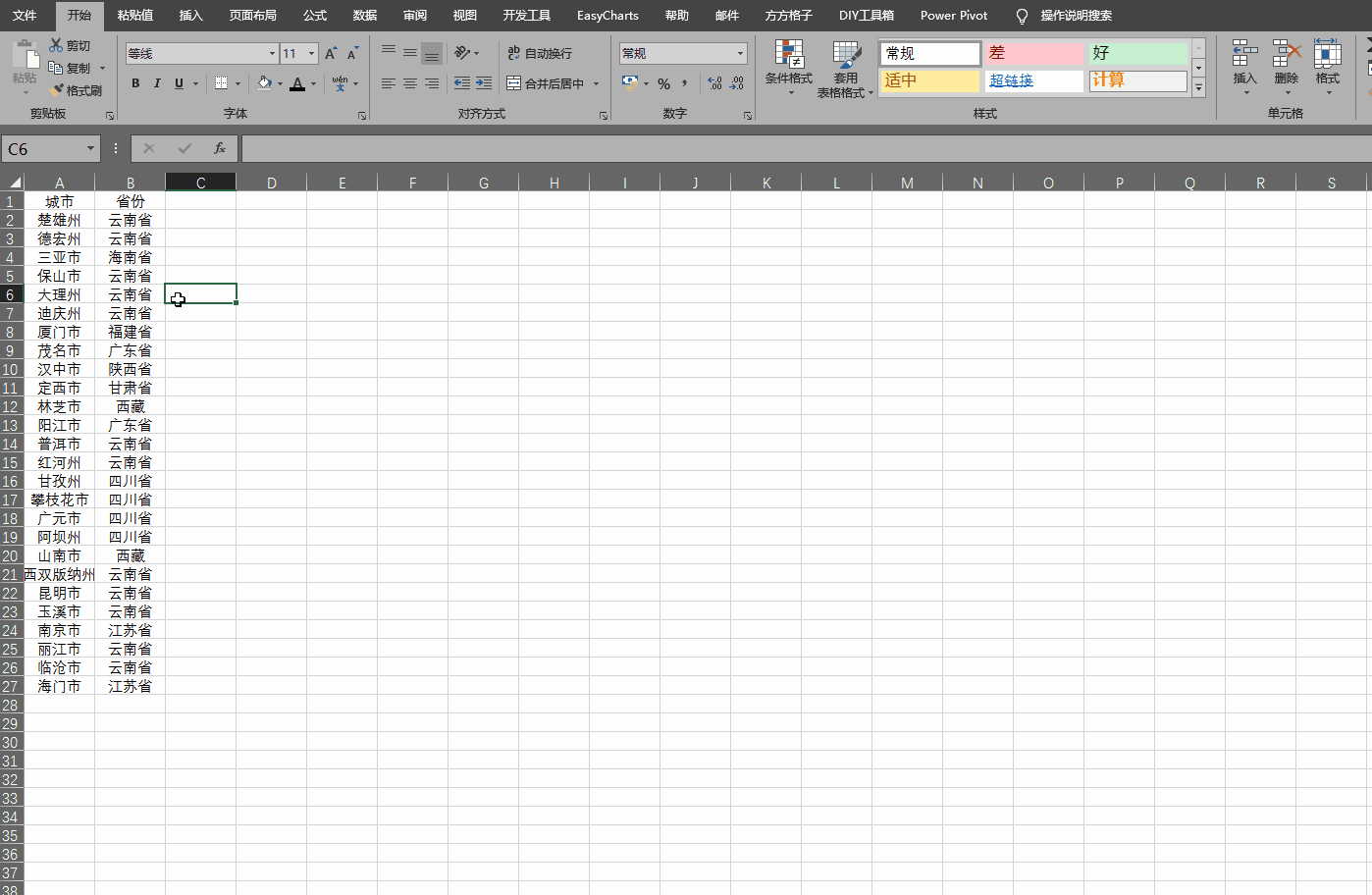Click the Select All corner triangle
The image size is (1372, 895).
tap(15, 183)
